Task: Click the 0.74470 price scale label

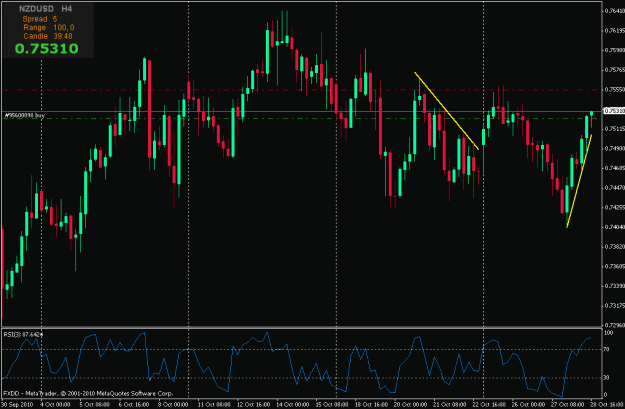Action: 614,187
